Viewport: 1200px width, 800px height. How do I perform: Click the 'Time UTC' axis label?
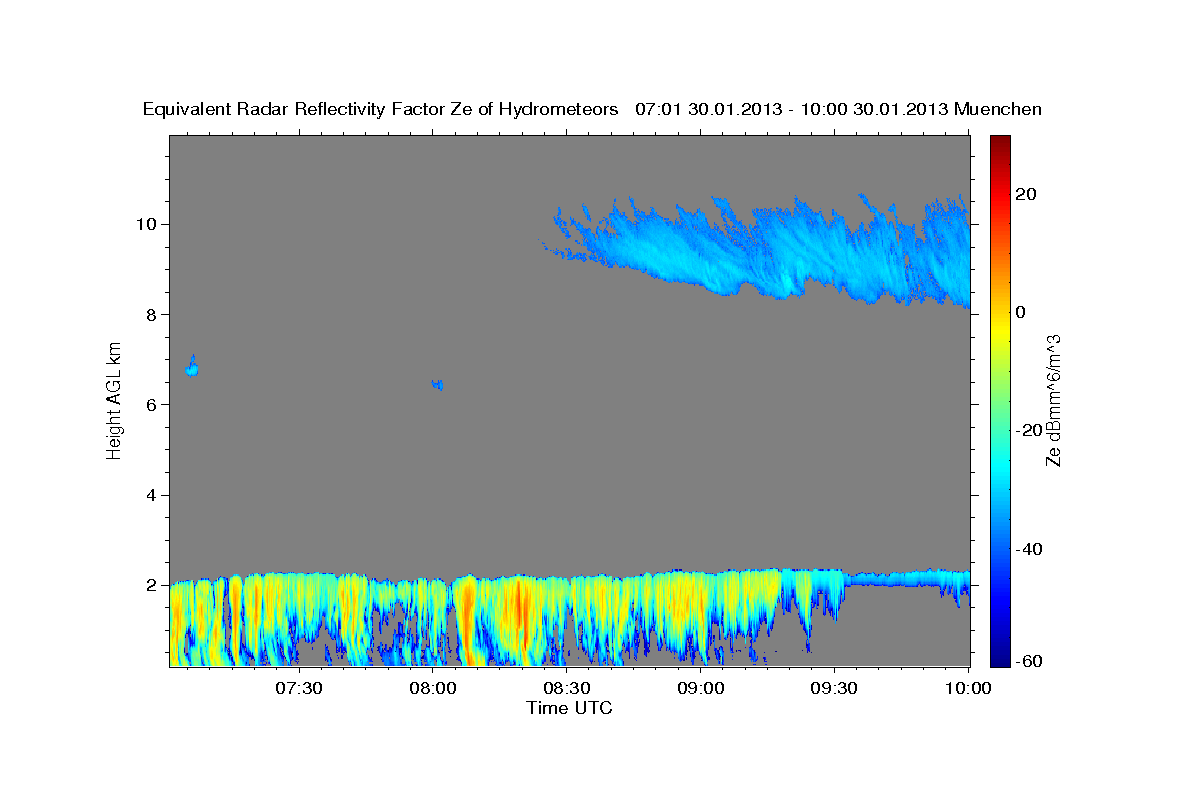[x=569, y=708]
